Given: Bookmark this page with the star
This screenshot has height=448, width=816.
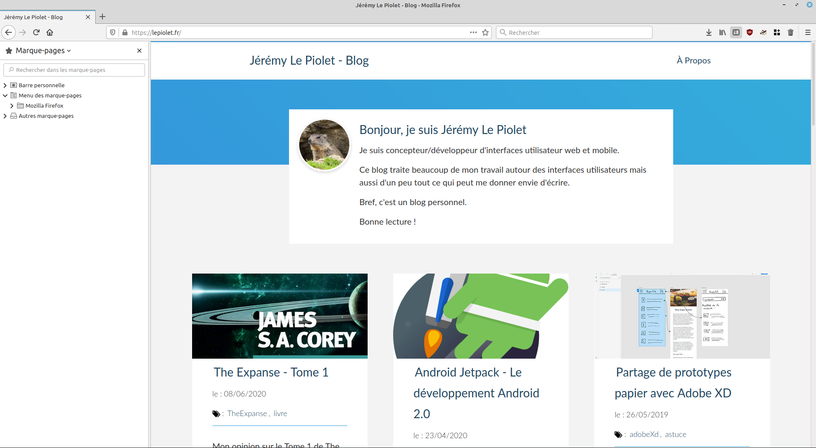Looking at the screenshot, I should coord(486,32).
